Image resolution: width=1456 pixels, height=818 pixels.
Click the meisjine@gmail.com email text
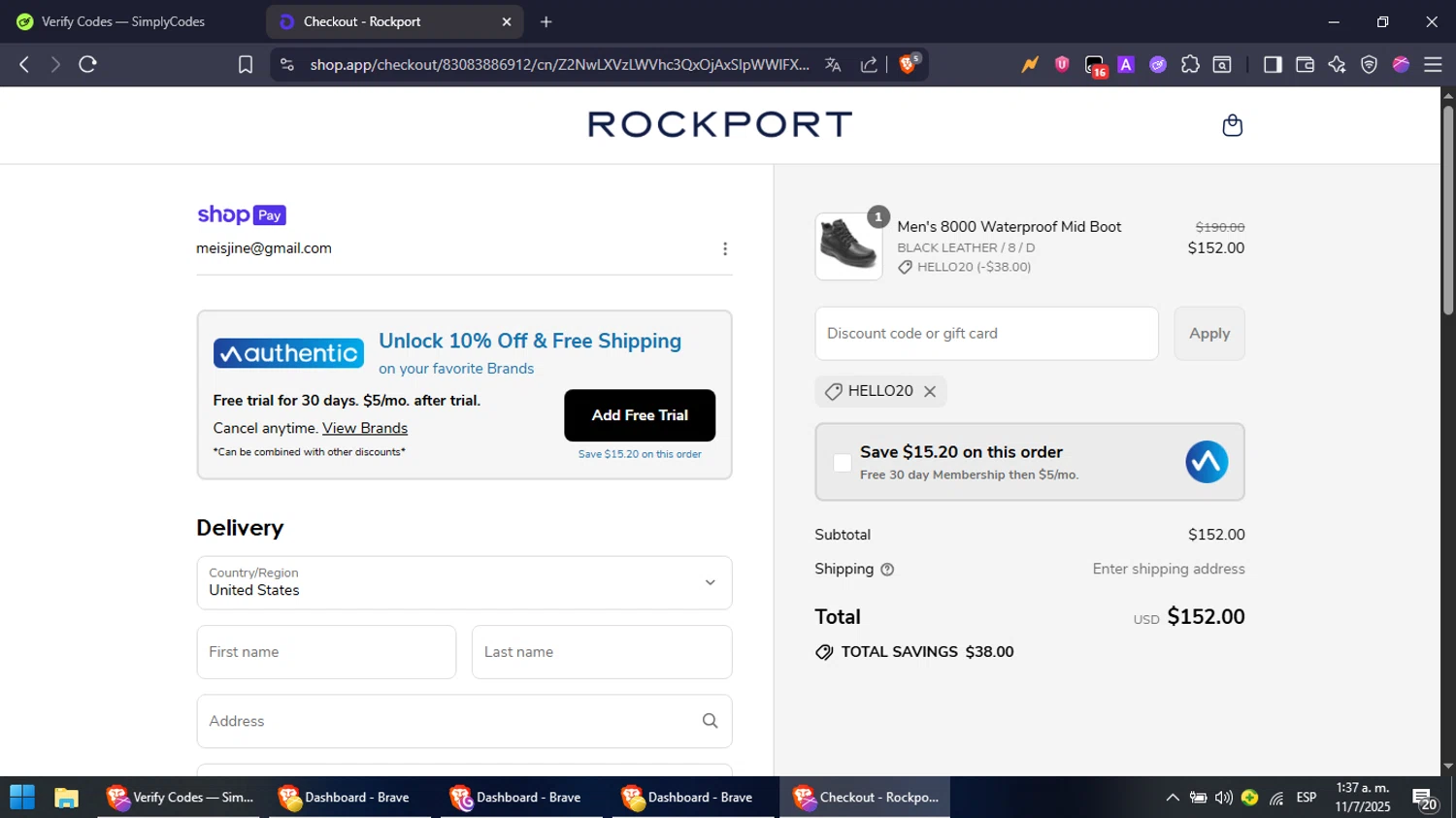pyautogui.click(x=264, y=248)
